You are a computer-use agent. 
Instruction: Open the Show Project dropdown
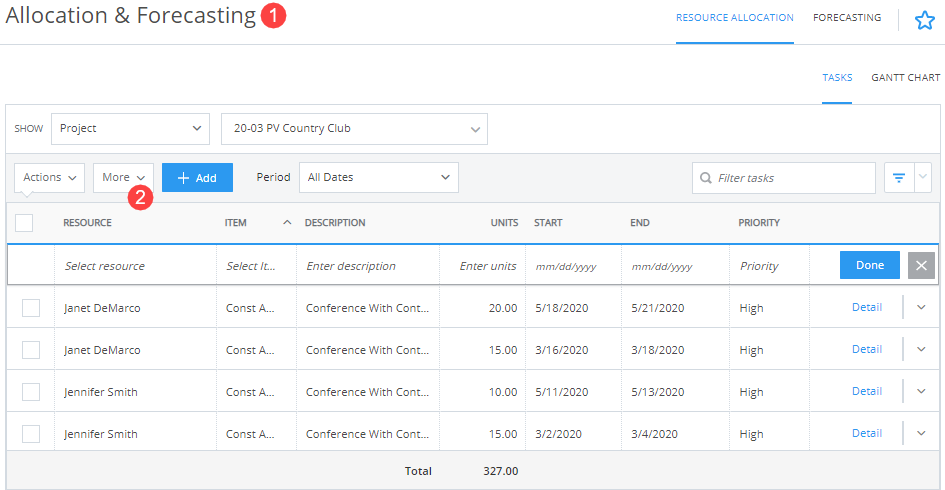(130, 128)
